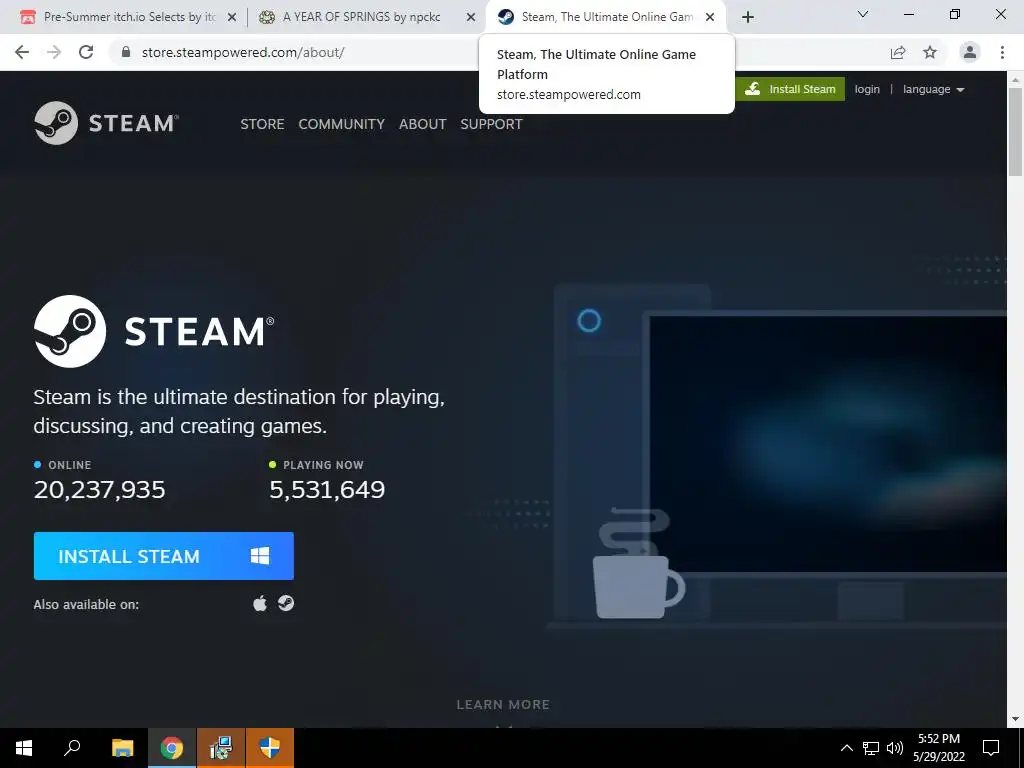Go forward to the next page

tap(54, 52)
